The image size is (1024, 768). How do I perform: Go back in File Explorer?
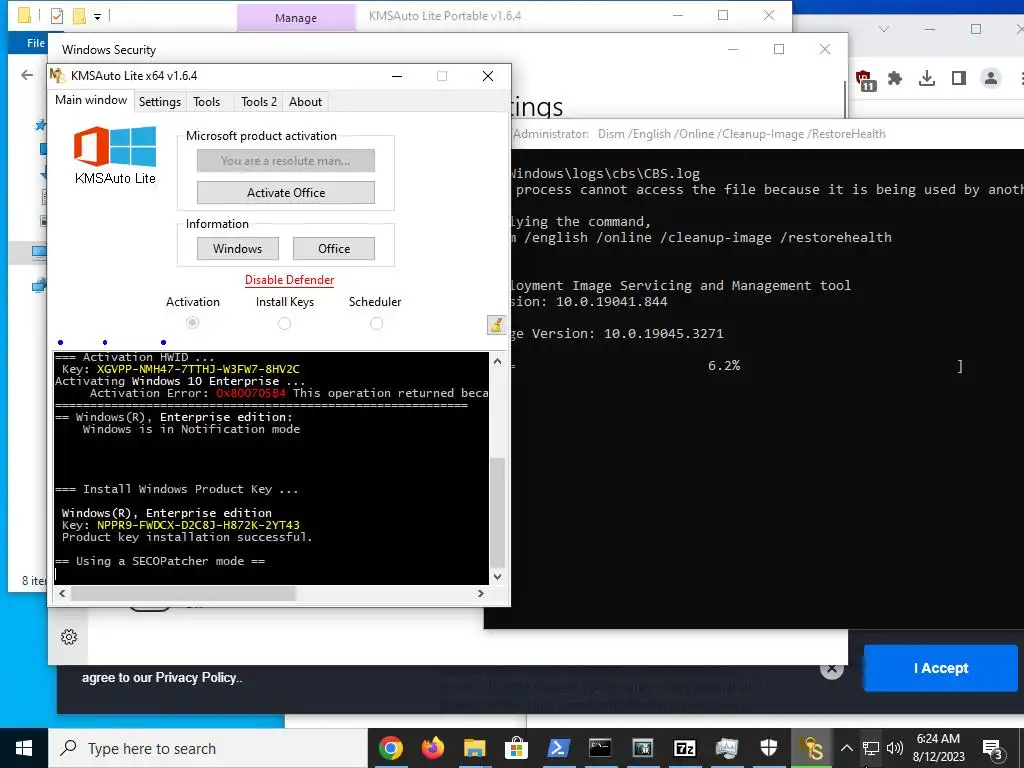[x=27, y=75]
